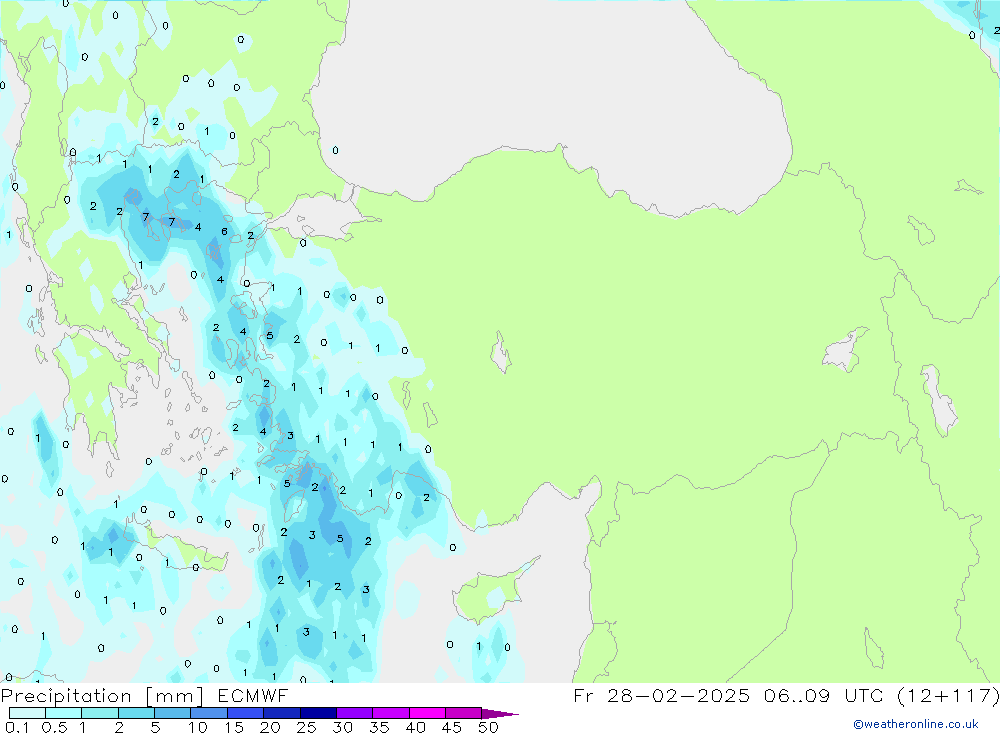Click the legend value '0.1'
The height and width of the screenshot is (733, 1000).
(x=17, y=727)
